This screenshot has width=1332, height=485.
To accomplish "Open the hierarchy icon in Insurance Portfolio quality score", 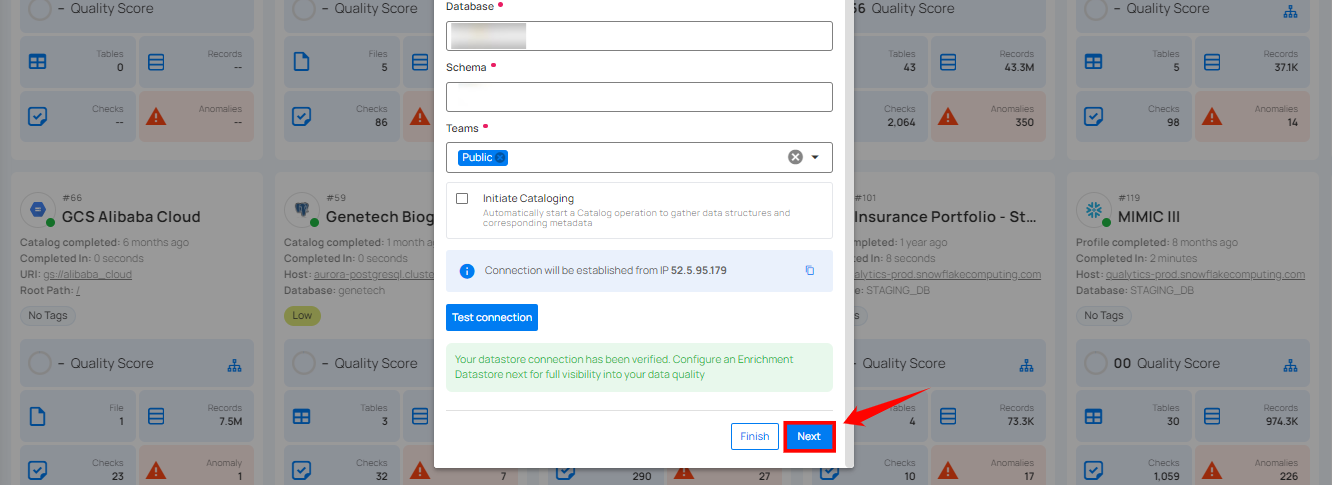I will click(1027, 364).
